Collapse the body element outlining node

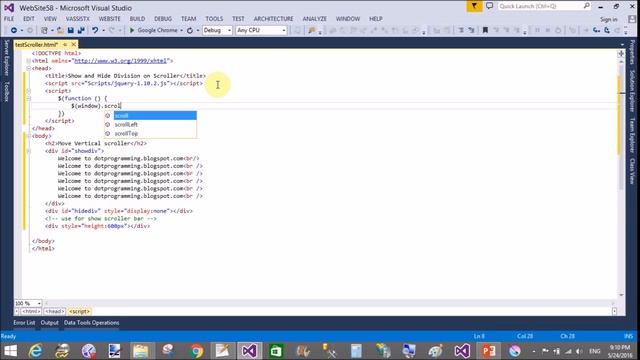pyautogui.click(x=28, y=136)
